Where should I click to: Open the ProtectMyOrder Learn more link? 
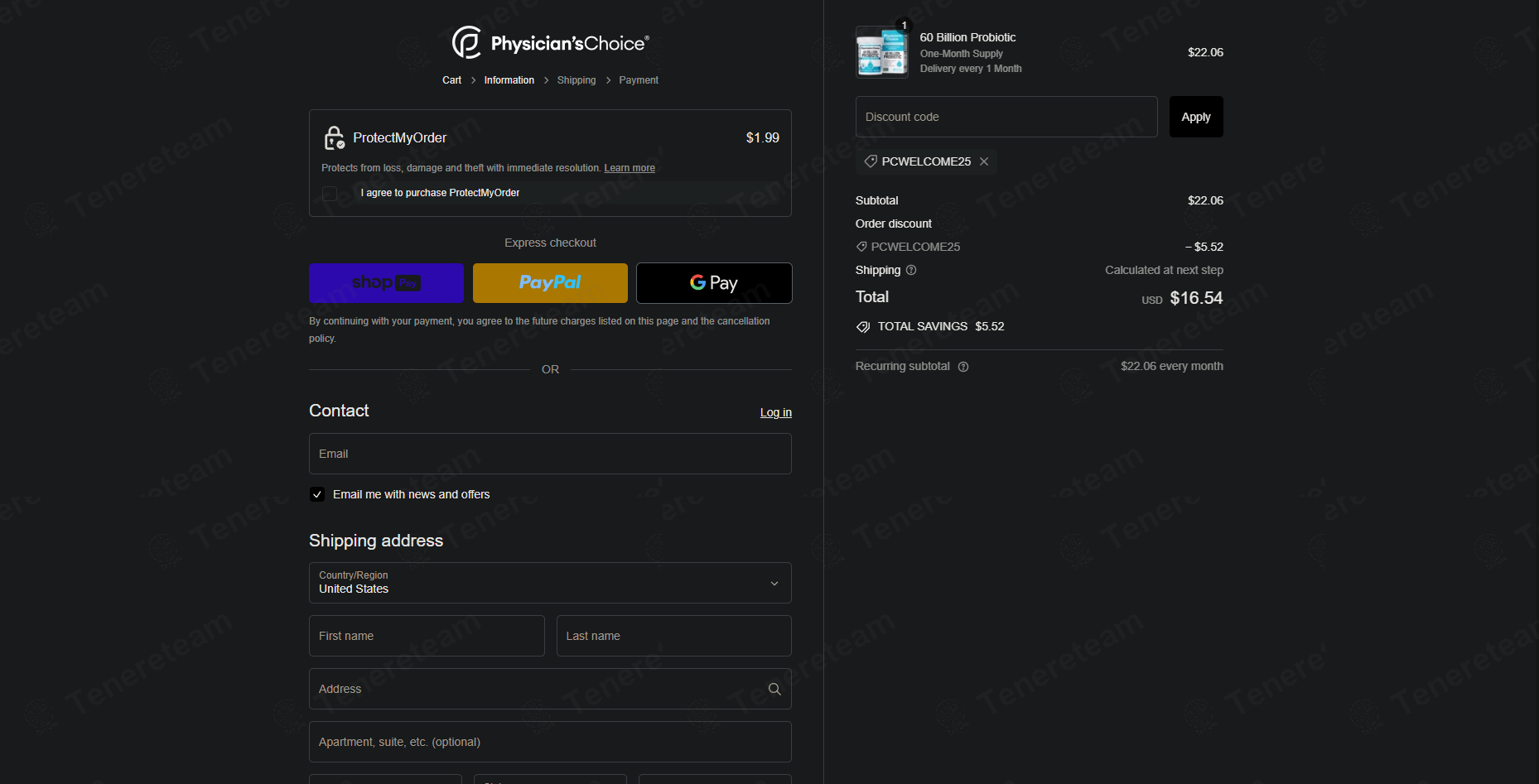click(x=630, y=168)
